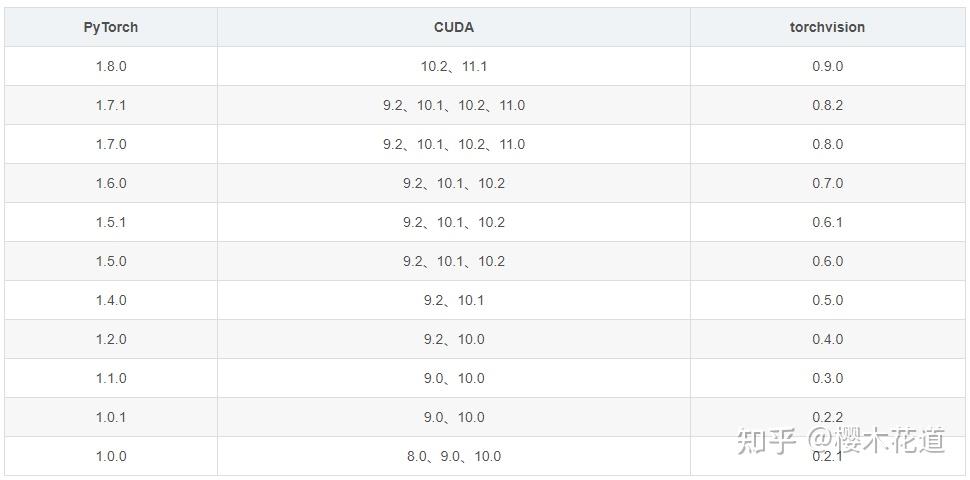This screenshot has height=480, width=970.
Task: Select the torchvision 0.6.1 cell
Action: 827,222
